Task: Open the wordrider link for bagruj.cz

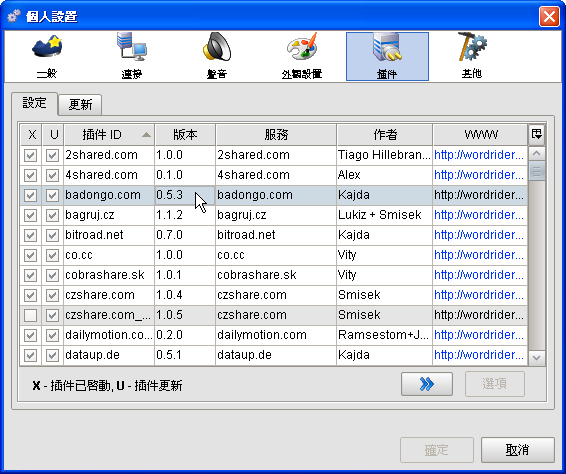Action: click(x=479, y=215)
